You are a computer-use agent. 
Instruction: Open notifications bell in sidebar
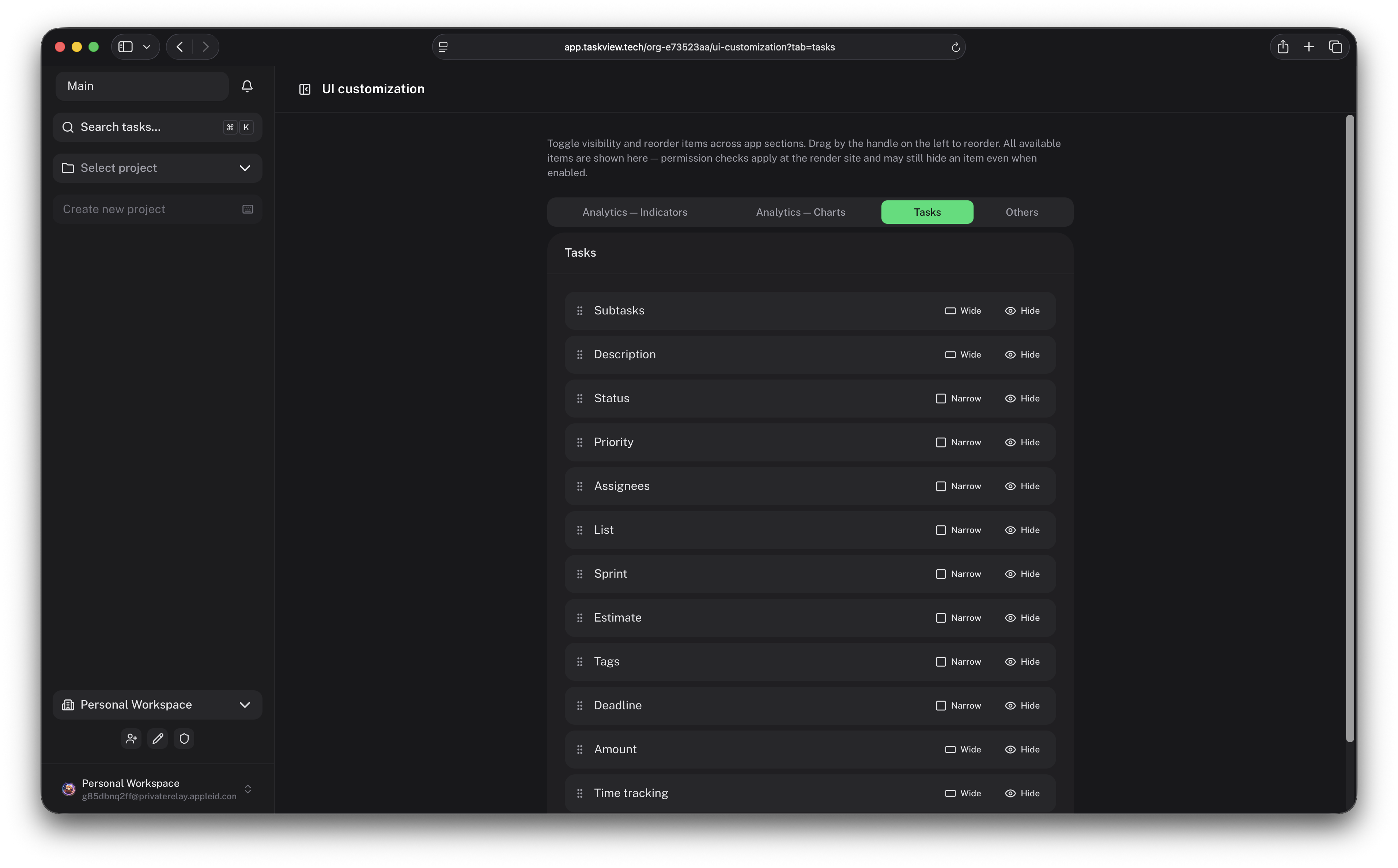247,86
